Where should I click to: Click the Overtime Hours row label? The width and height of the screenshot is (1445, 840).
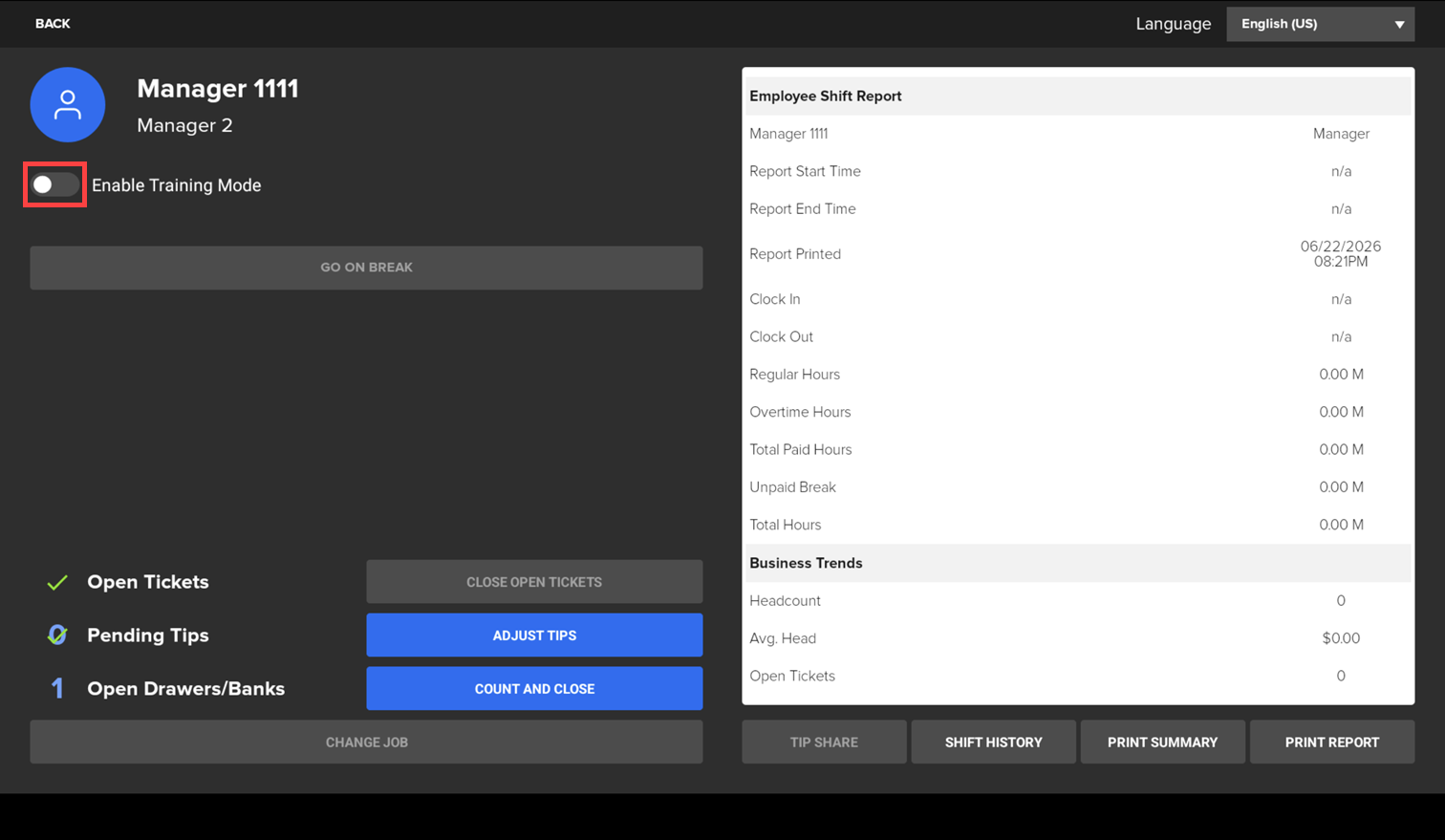[800, 413]
